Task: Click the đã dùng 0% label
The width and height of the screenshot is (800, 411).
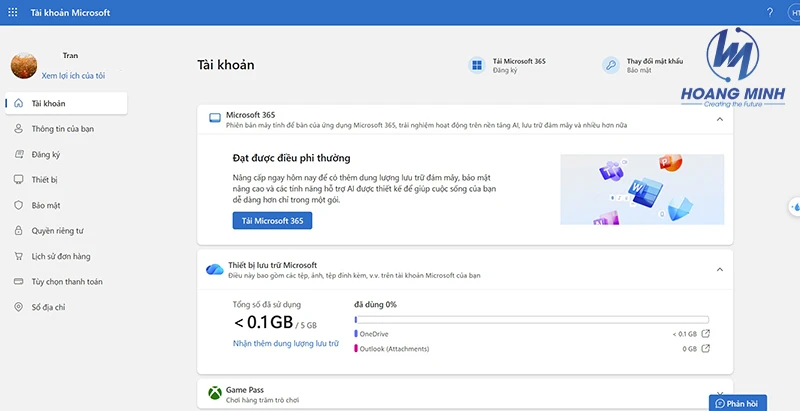Action: [x=375, y=304]
